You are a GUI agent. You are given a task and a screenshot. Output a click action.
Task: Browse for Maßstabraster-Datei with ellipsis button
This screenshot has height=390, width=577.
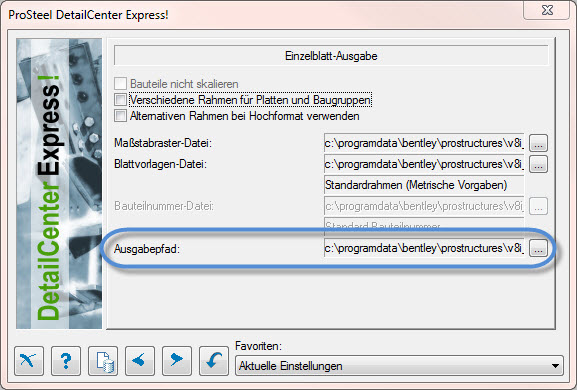click(538, 143)
